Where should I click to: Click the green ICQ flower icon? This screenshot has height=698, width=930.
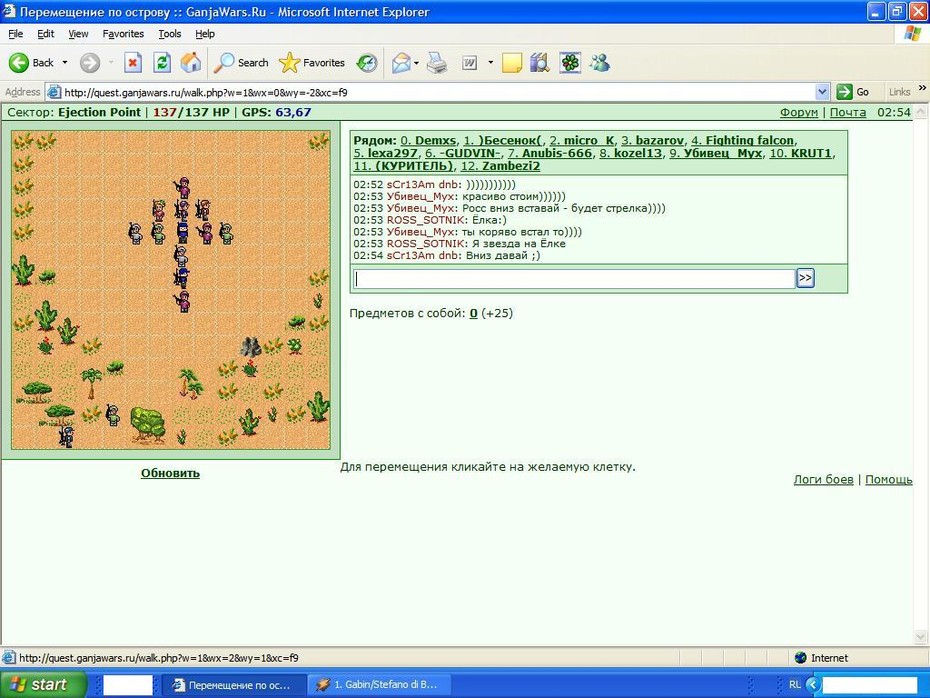[570, 62]
